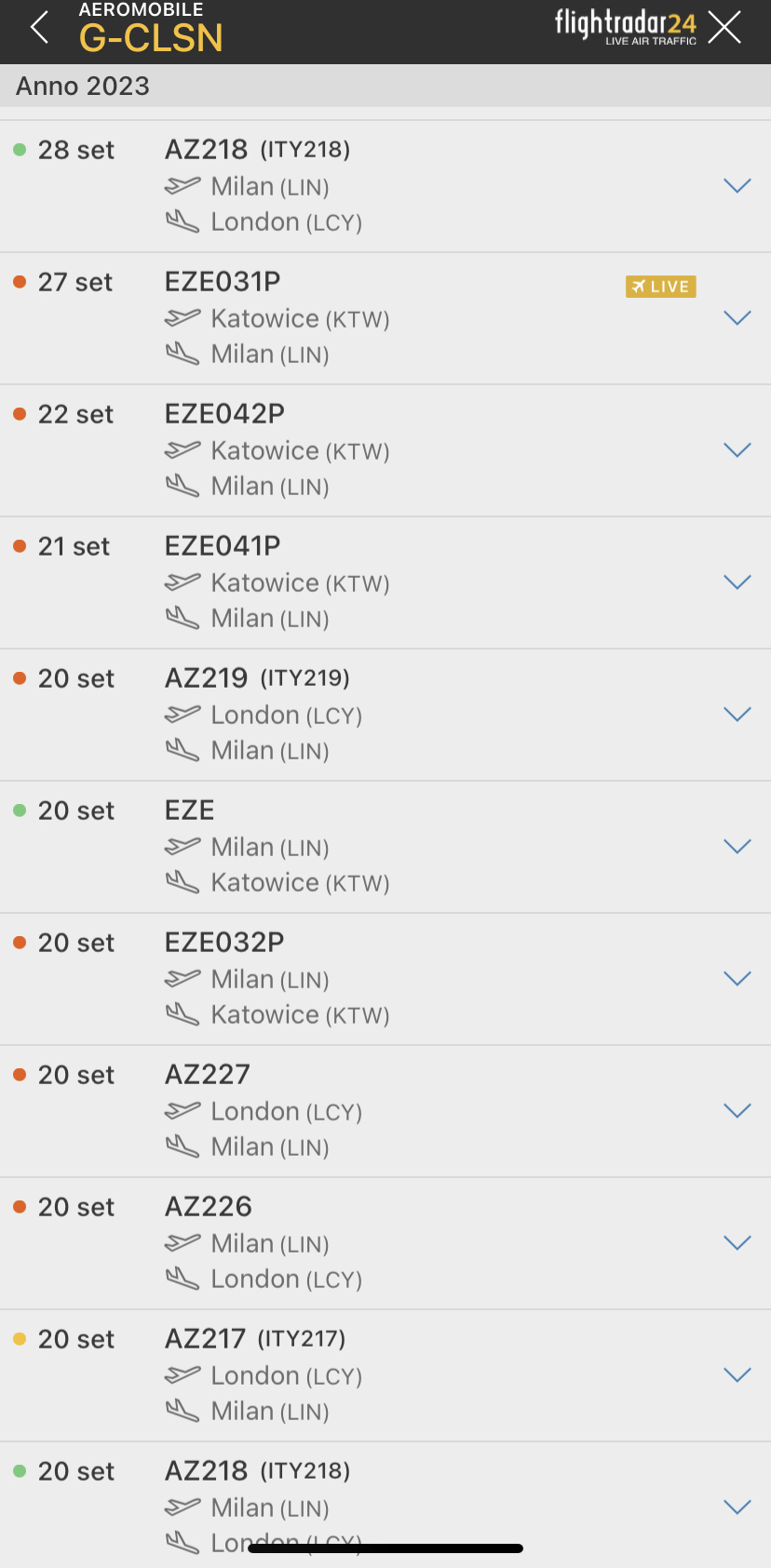Tap the yellow status dot beside AZ217

point(20,1339)
